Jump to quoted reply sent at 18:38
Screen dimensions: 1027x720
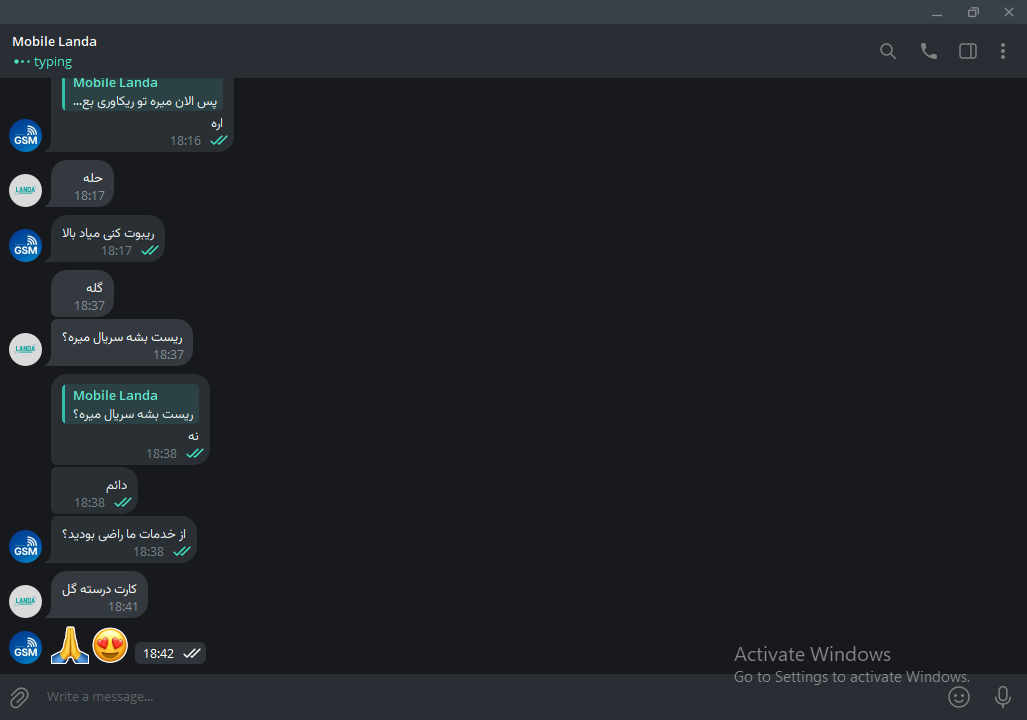pyautogui.click(x=130, y=404)
